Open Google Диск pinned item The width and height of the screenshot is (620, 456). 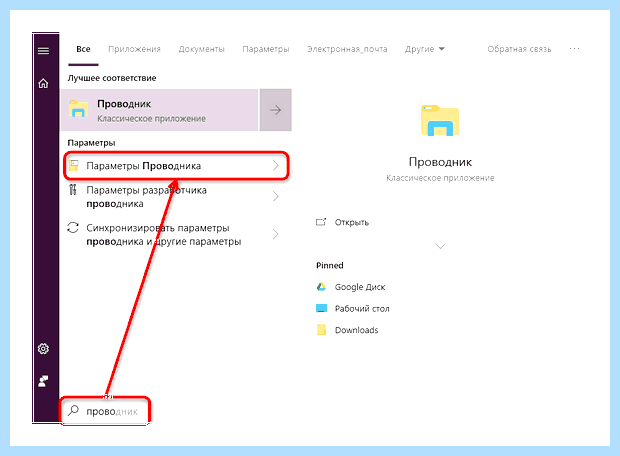[x=360, y=287]
